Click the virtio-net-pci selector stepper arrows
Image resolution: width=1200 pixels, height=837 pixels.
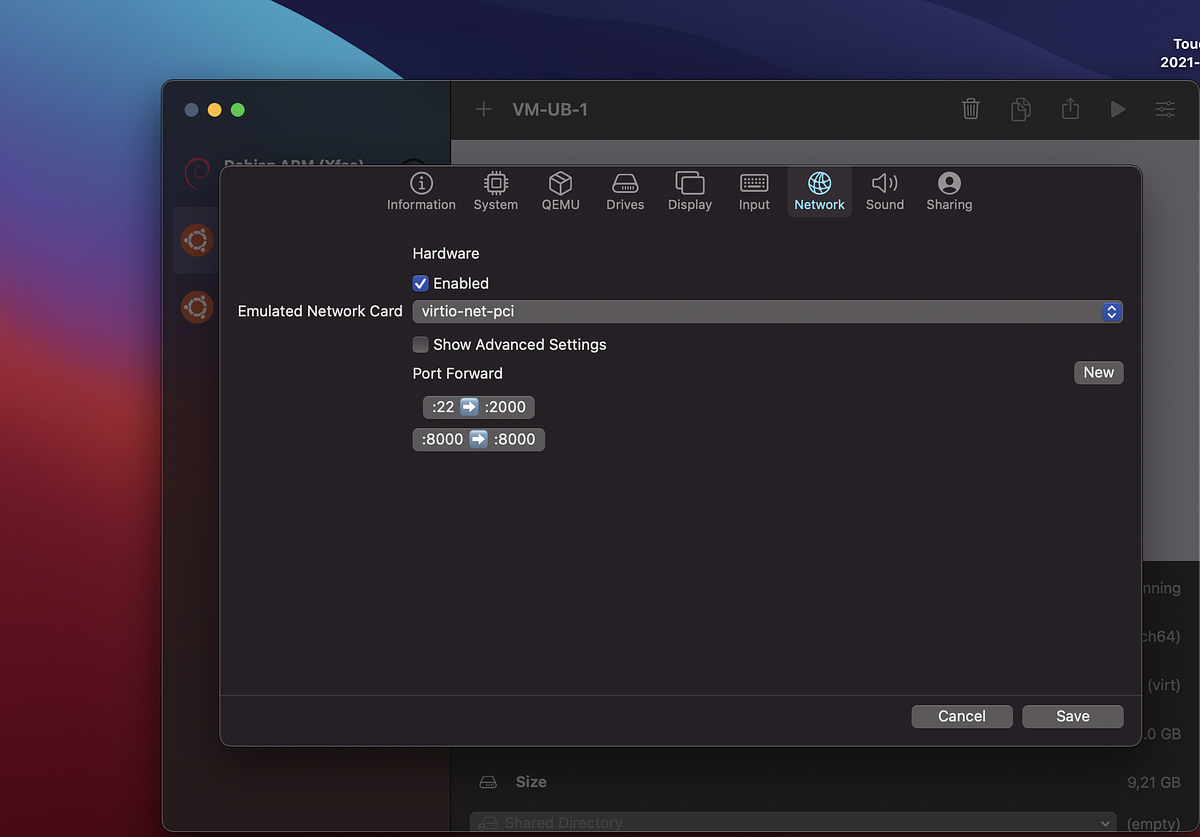point(1110,311)
